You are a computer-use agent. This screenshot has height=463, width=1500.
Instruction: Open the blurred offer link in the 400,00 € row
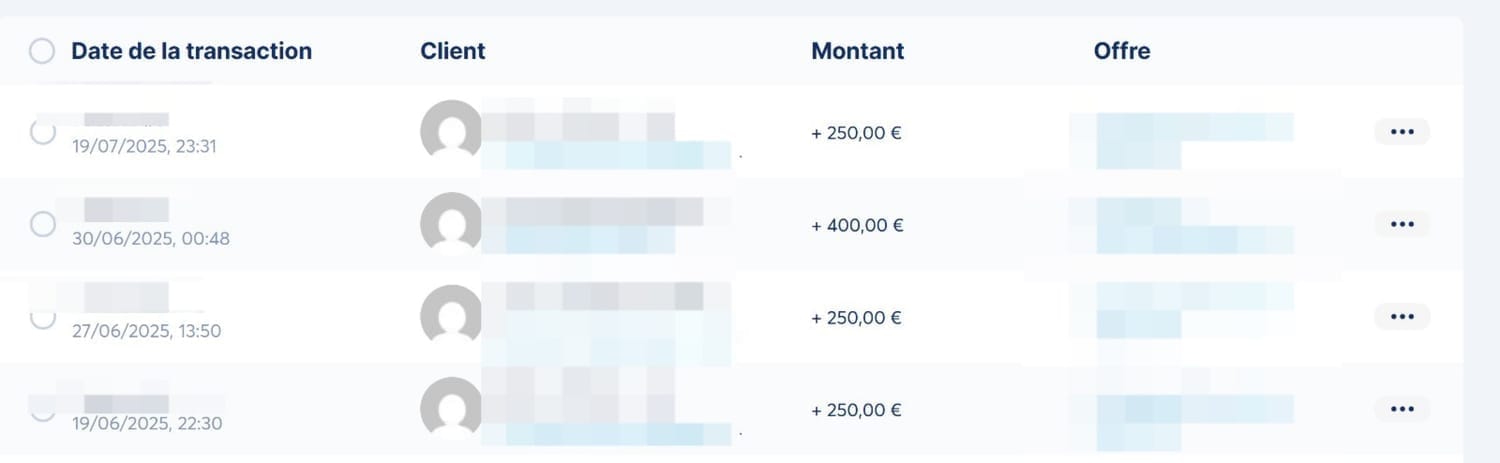click(1195, 225)
